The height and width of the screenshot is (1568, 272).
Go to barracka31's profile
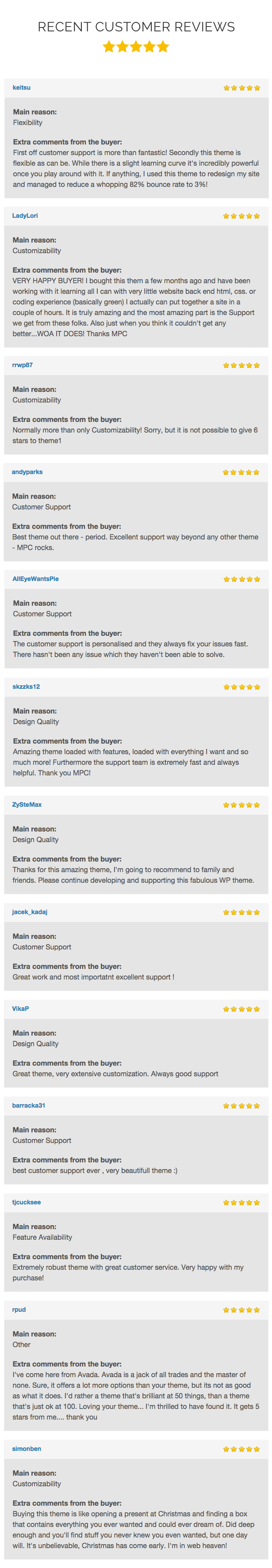click(29, 1106)
